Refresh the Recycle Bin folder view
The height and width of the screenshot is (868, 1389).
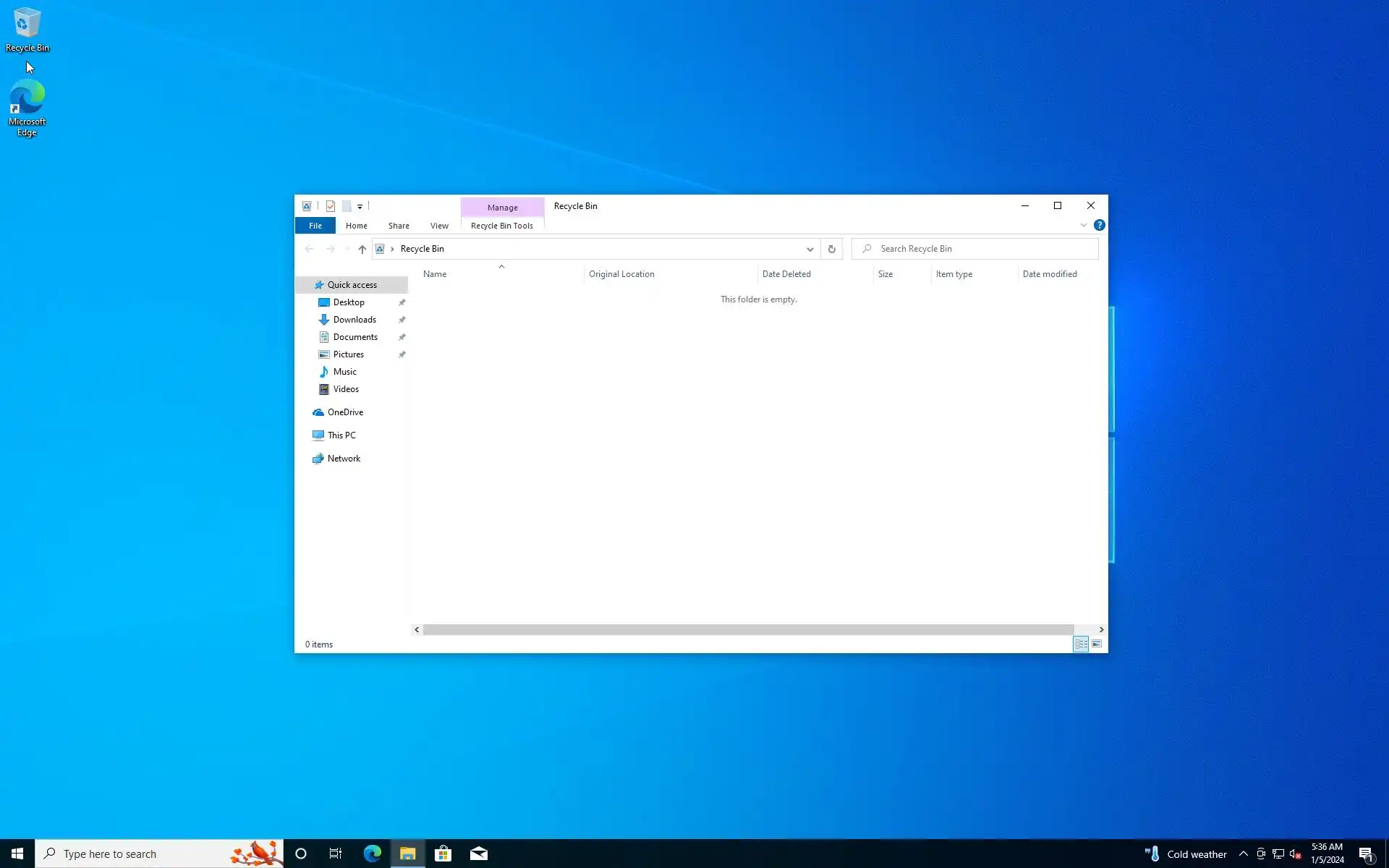[x=831, y=249]
